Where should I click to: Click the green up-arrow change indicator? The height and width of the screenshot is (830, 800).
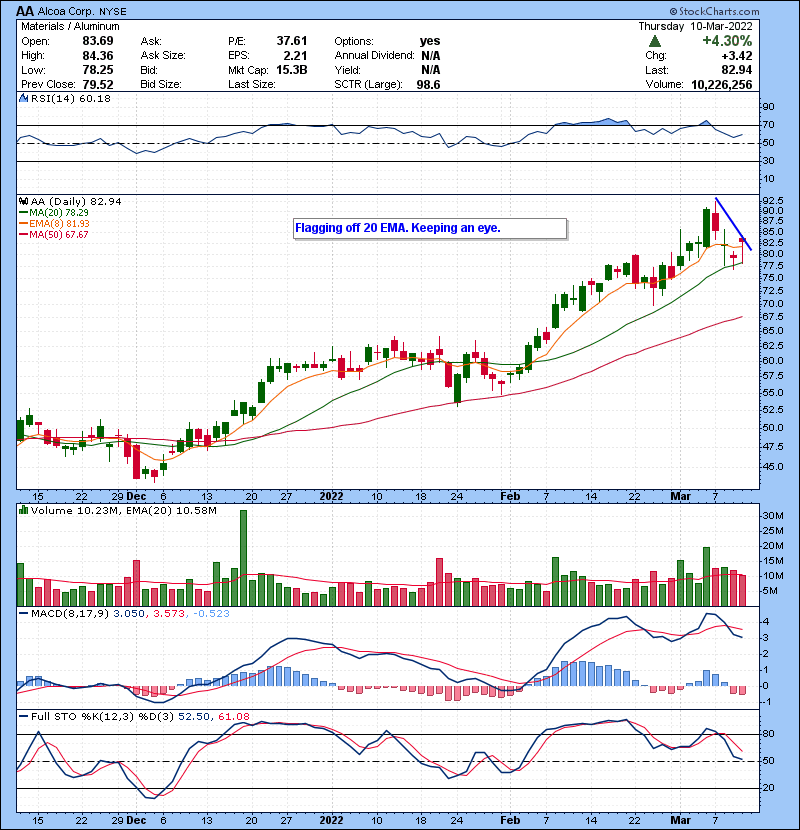click(x=655, y=41)
